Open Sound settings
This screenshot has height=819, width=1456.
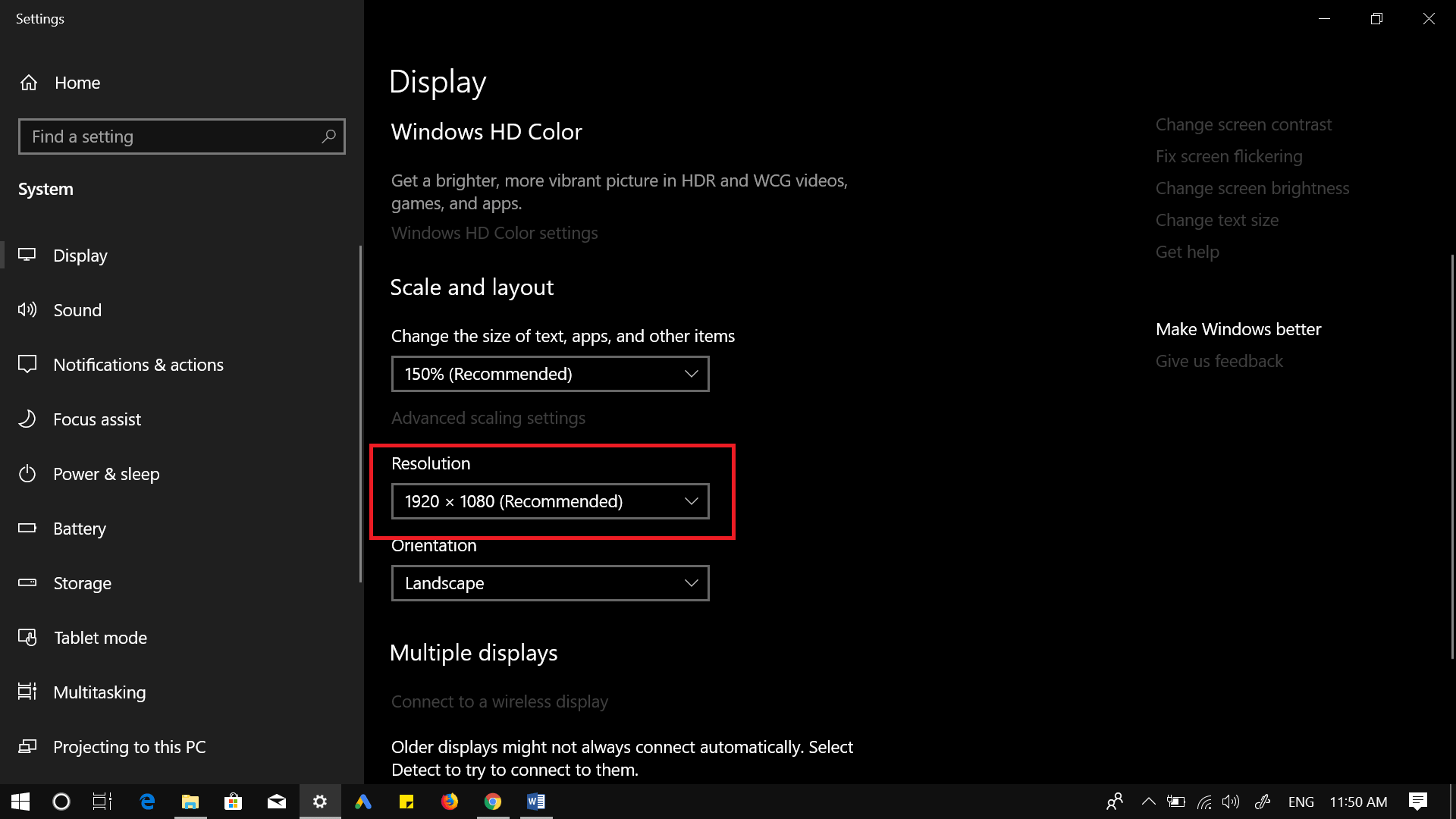(78, 310)
